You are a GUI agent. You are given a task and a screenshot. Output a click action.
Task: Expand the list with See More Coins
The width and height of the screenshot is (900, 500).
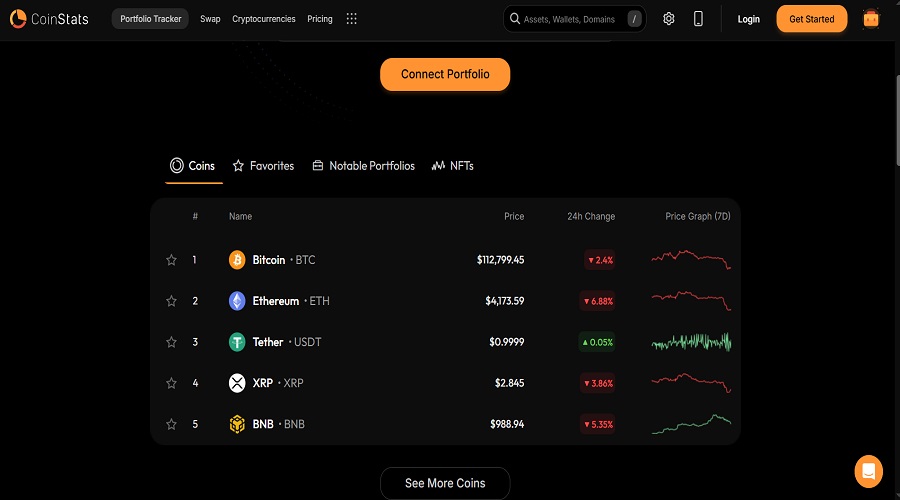(x=445, y=483)
